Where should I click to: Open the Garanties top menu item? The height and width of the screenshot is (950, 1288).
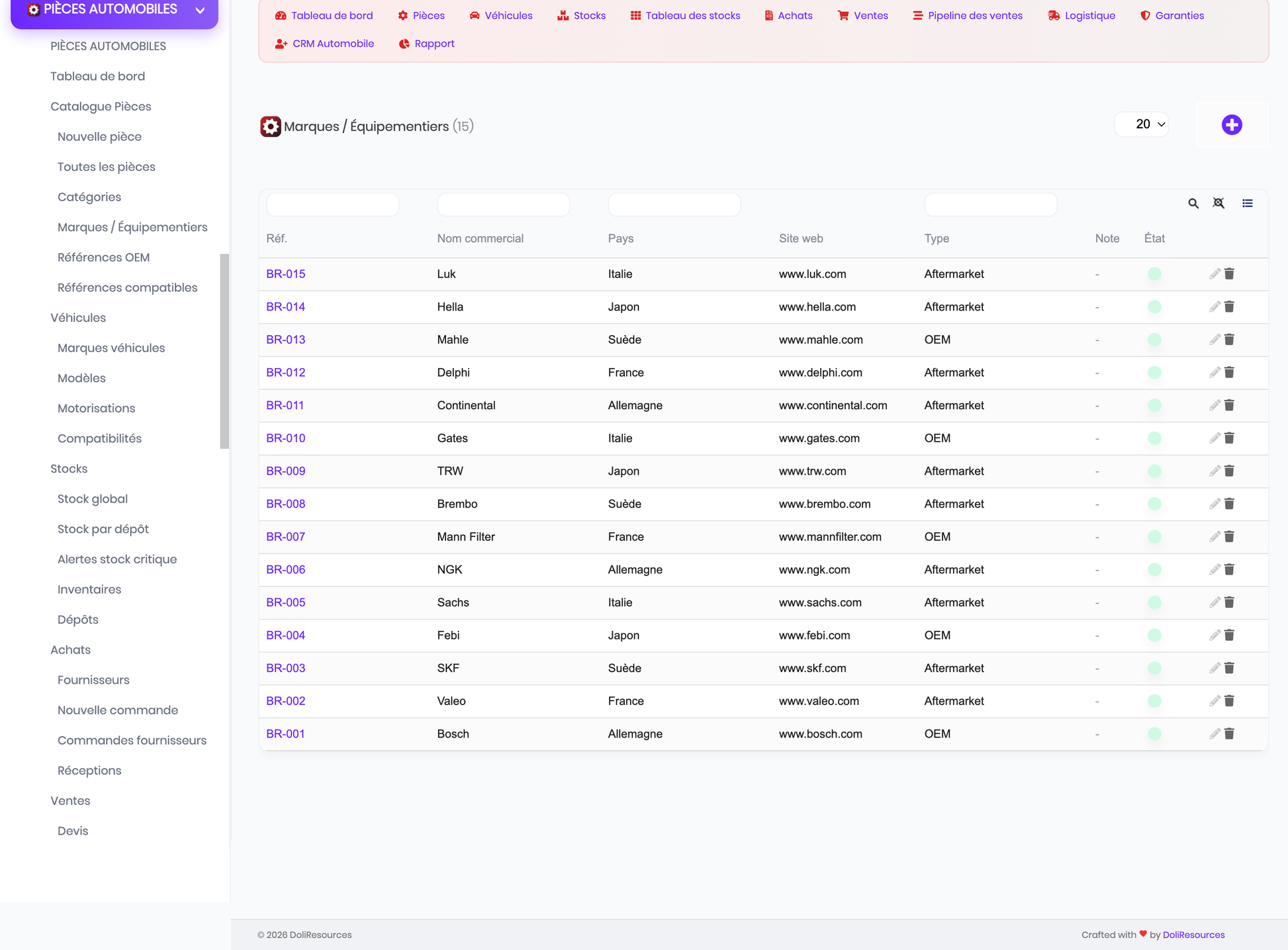tap(1172, 15)
